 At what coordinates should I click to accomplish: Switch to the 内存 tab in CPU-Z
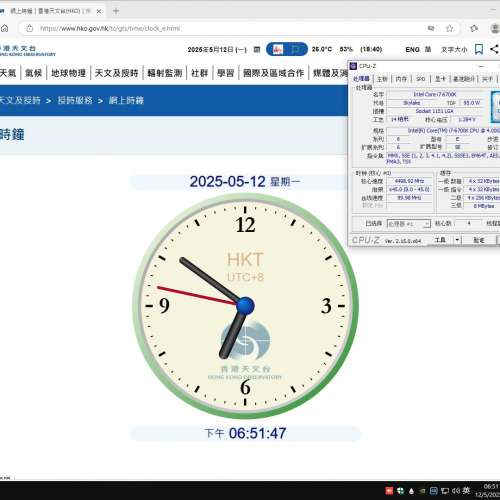[401, 79]
